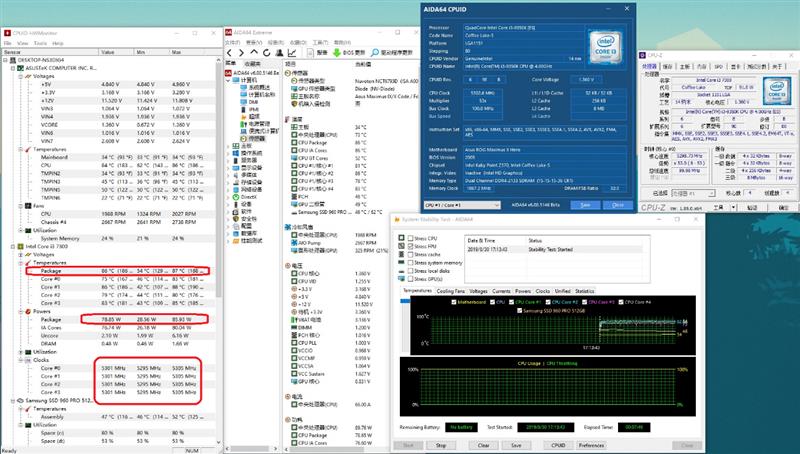Select 计算机名称 in the AIDA64 tree
Screen dimensions: 800x454
coord(258,95)
